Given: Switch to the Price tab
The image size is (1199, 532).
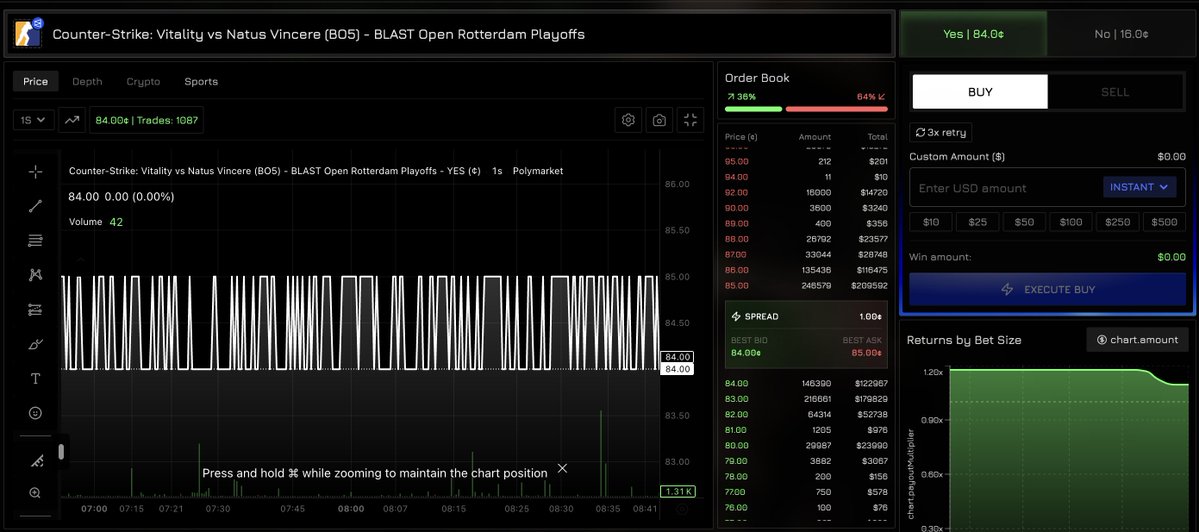Looking at the screenshot, I should 35,81.
